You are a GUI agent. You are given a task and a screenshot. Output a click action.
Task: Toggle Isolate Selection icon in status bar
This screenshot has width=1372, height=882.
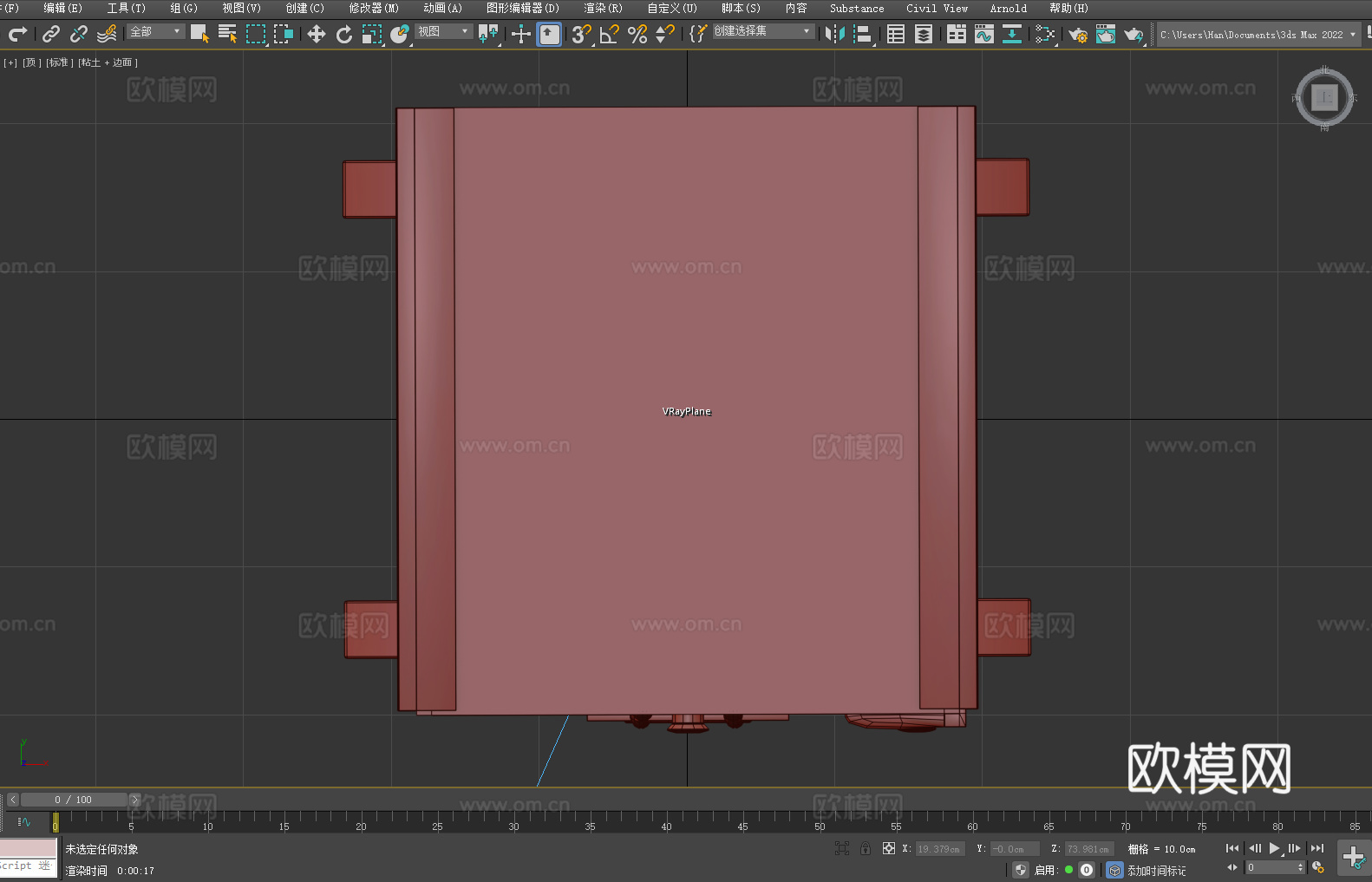tap(841, 848)
